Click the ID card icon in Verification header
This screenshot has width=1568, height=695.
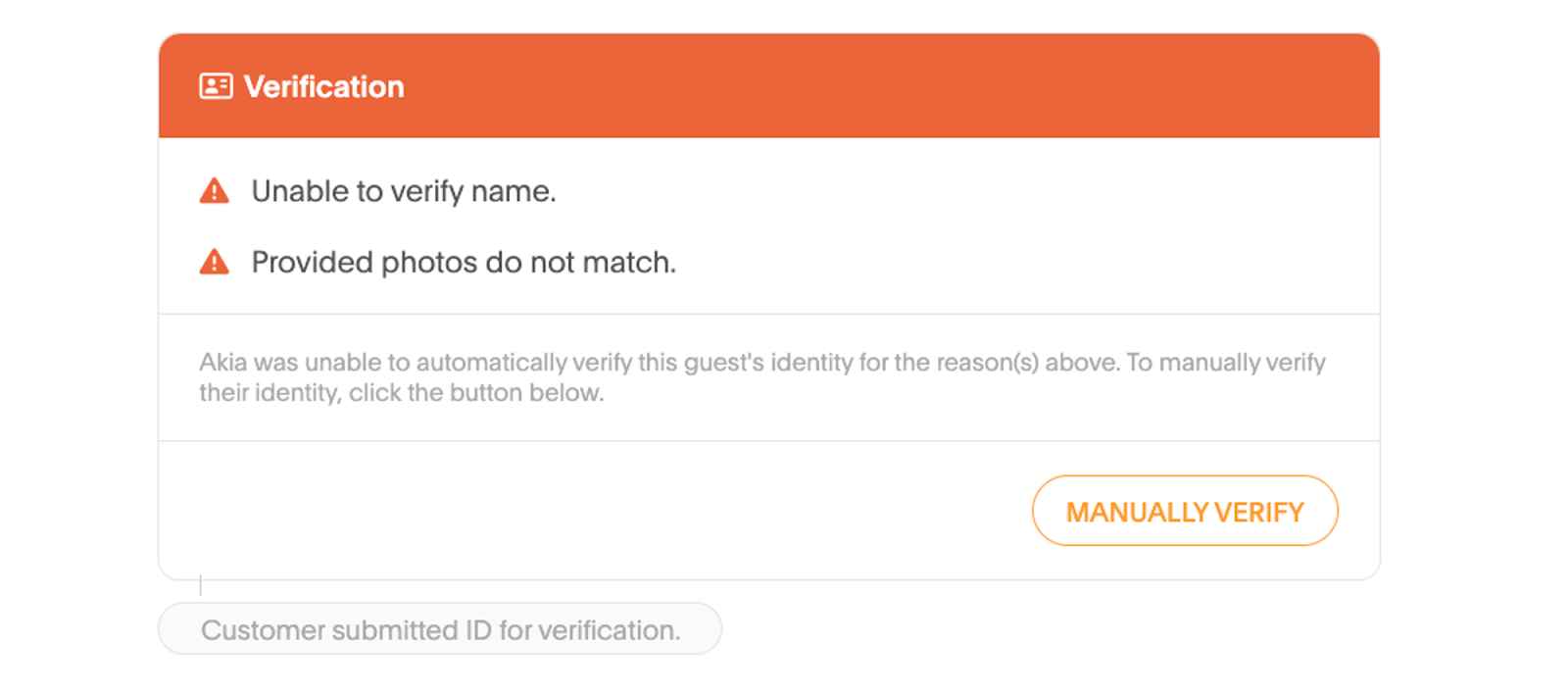pyautogui.click(x=216, y=86)
